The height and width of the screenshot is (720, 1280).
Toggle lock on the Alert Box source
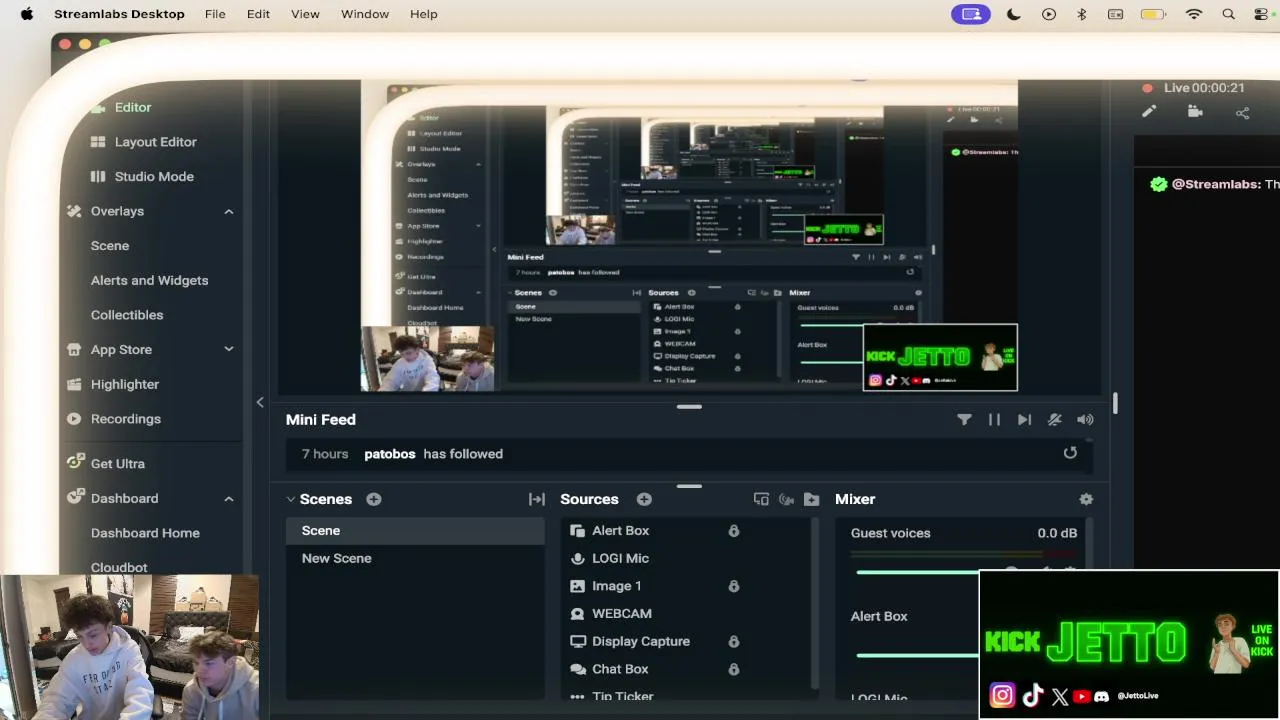[733, 531]
